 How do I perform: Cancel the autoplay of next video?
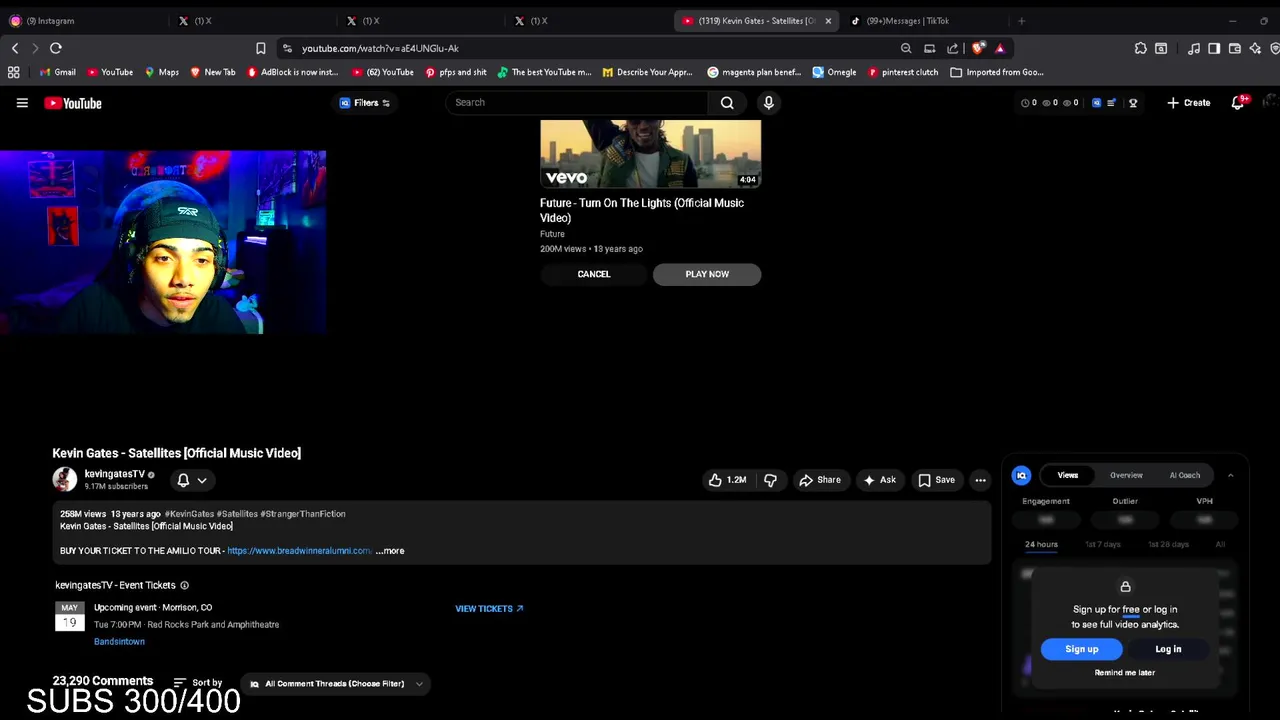(x=594, y=274)
